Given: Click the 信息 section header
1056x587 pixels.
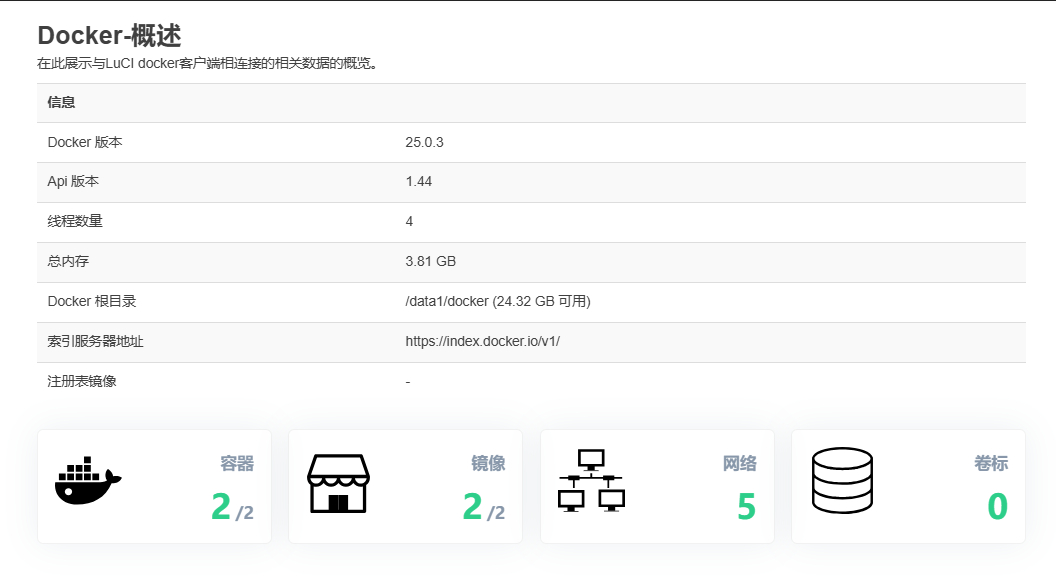Looking at the screenshot, I should (61, 102).
